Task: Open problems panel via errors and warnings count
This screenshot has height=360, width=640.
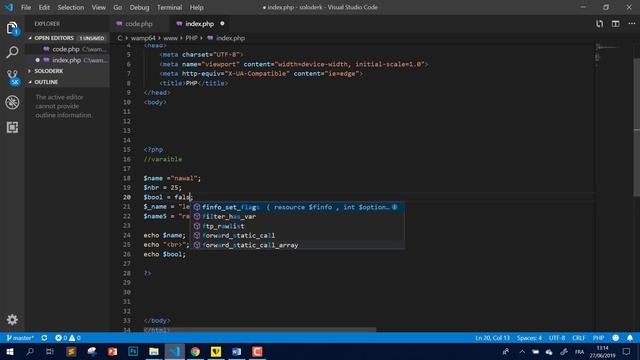Action: click(x=68, y=338)
